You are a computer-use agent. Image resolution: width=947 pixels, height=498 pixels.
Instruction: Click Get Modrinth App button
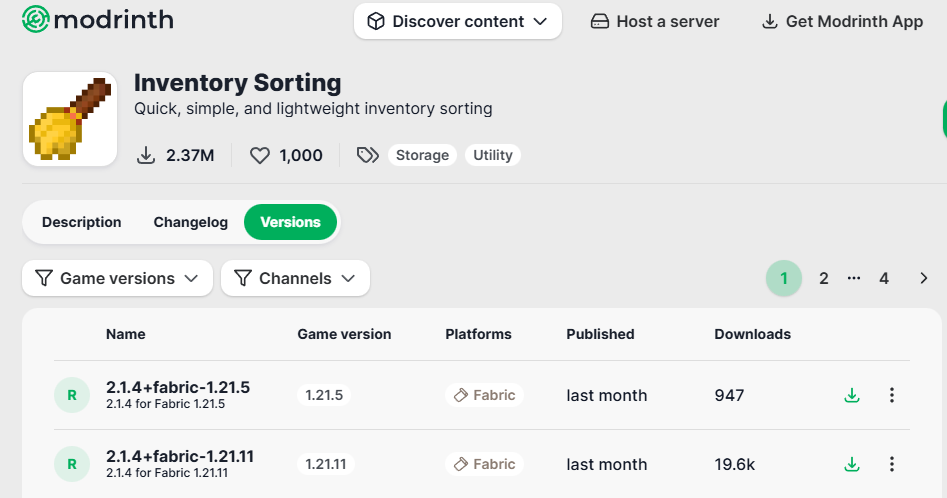842,21
